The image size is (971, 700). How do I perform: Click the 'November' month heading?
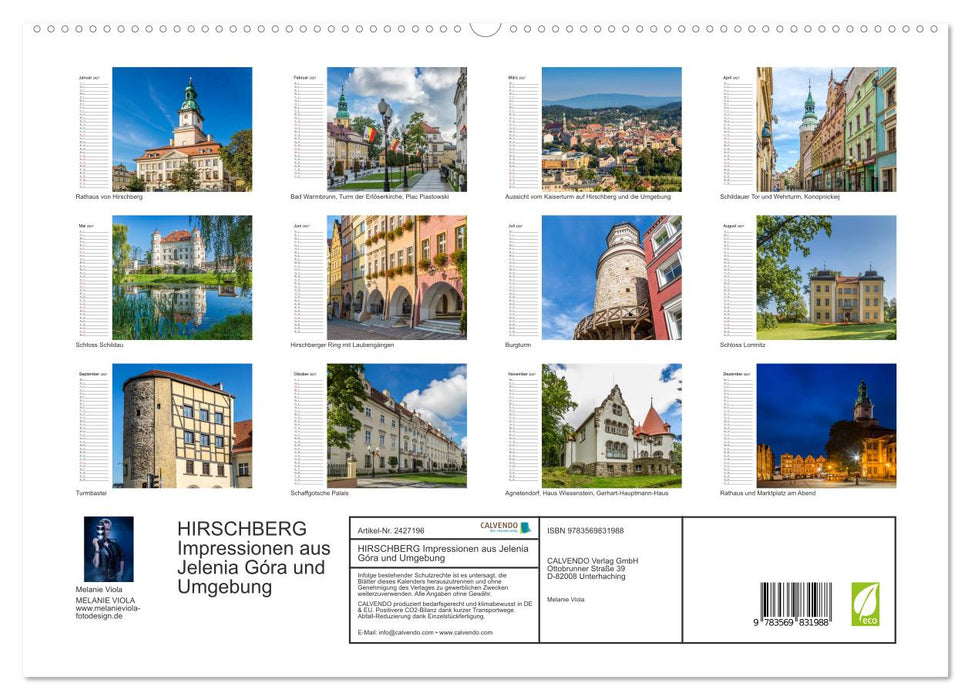521,374
